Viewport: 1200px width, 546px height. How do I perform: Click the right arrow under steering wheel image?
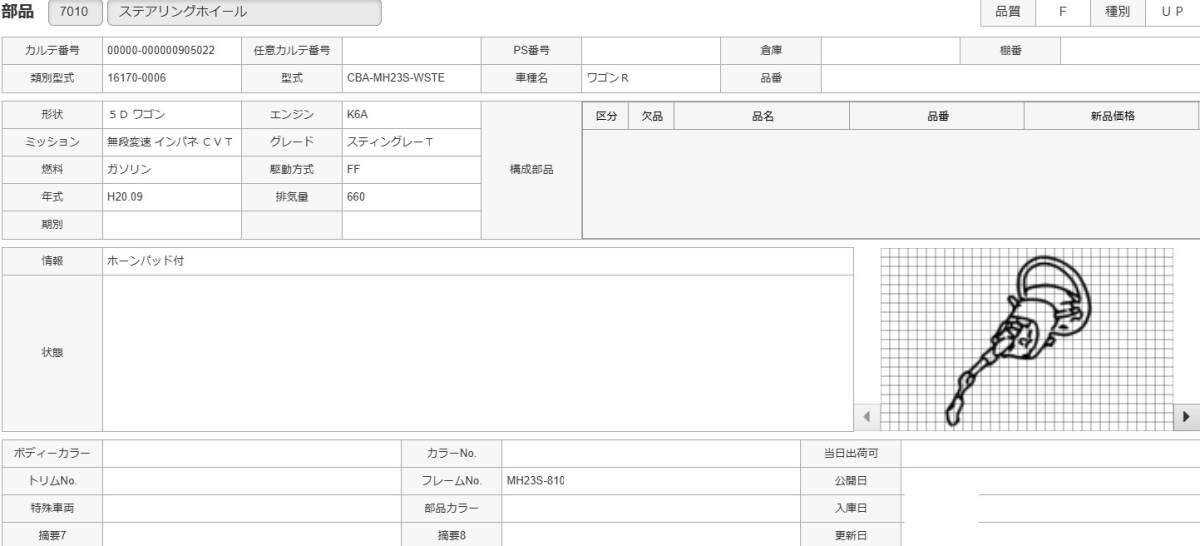[1187, 416]
